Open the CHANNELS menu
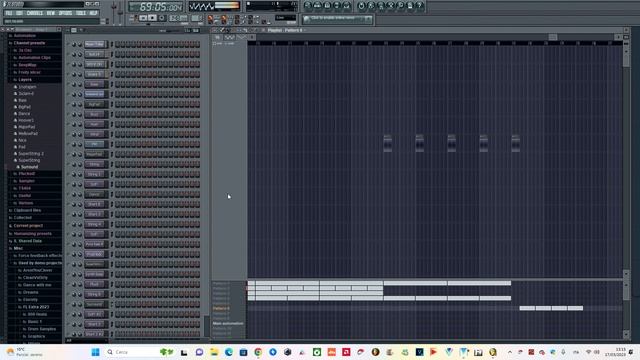The image size is (640, 360). (35, 13)
